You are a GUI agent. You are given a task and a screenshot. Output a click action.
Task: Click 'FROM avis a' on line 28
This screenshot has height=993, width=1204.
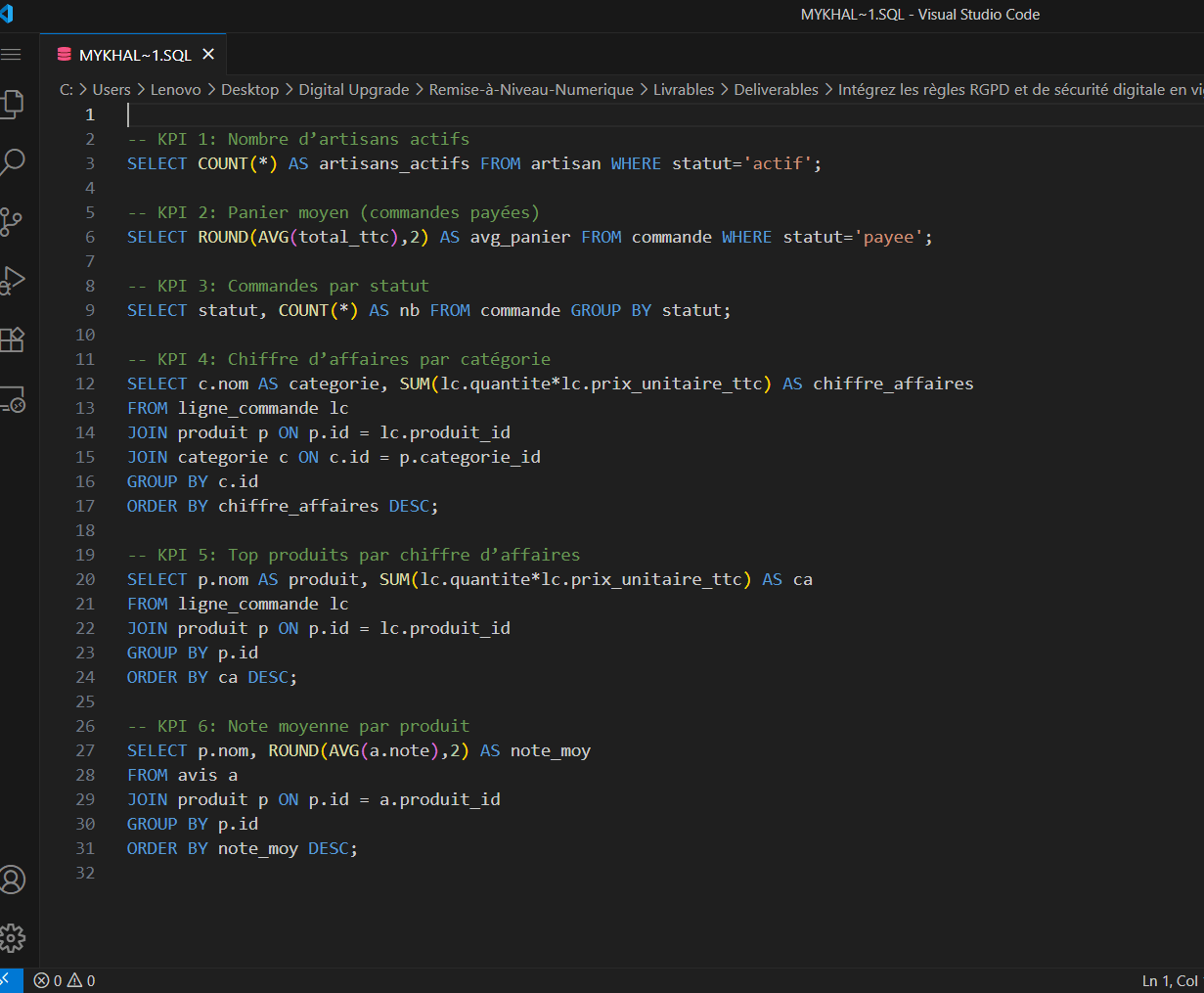(183, 775)
